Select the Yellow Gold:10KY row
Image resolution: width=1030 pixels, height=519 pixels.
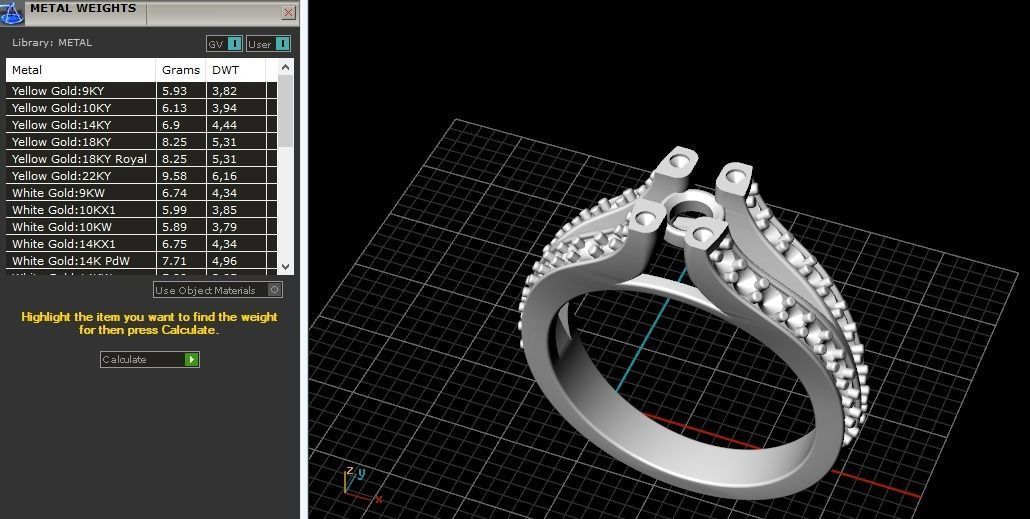point(141,108)
